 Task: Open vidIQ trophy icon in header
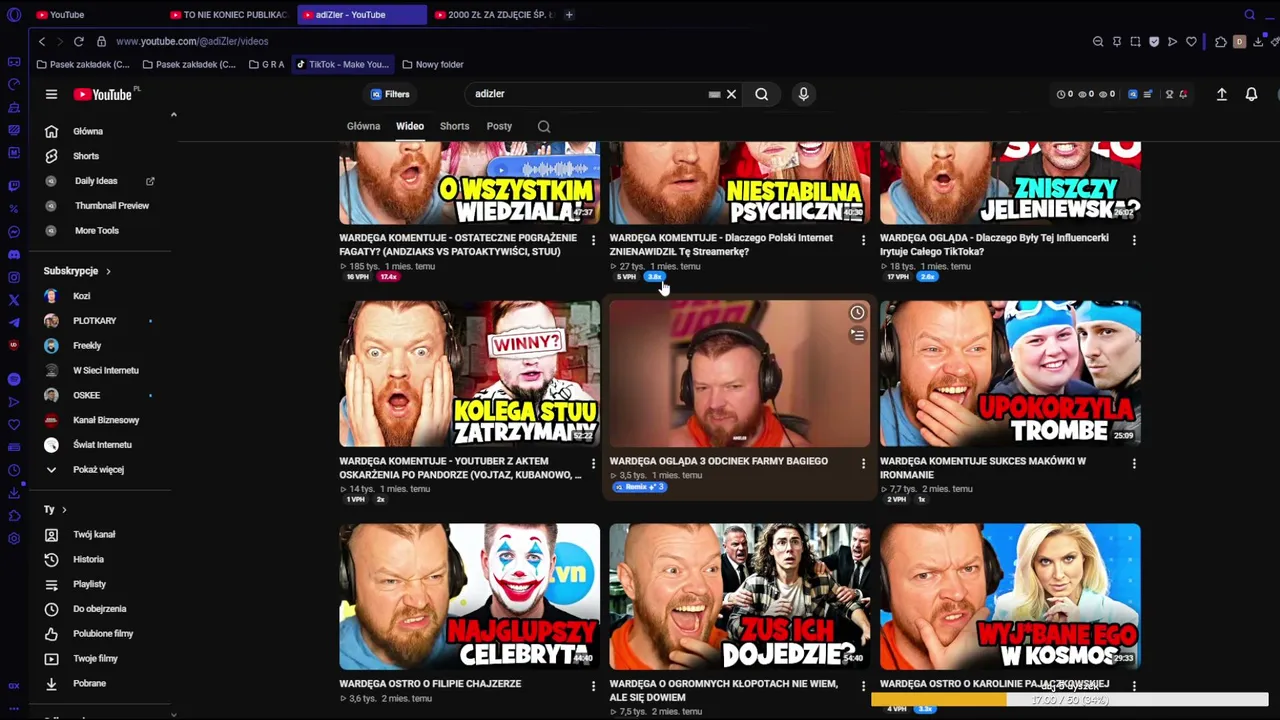click(x=1169, y=94)
